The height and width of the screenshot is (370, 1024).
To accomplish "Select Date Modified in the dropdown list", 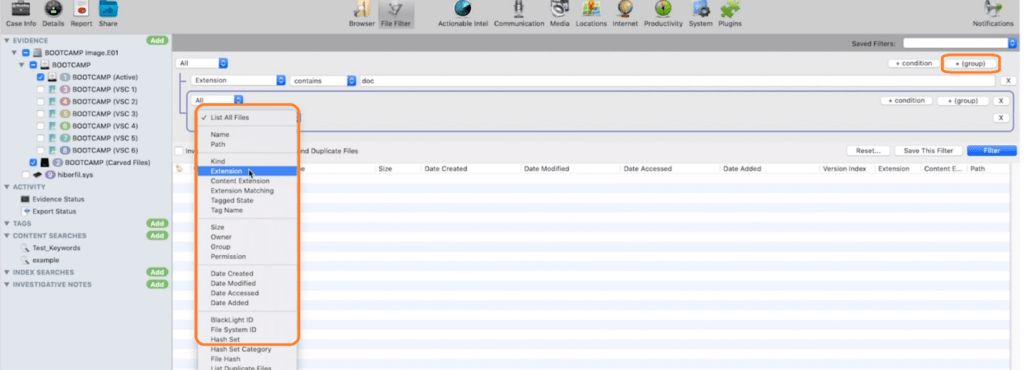I will point(233,283).
